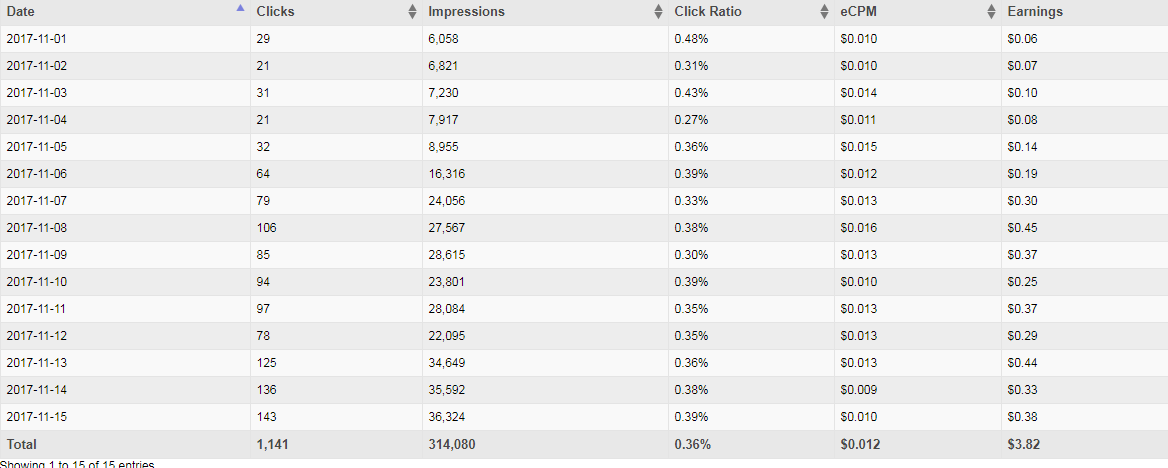
Task: Click the eCPM column header label
Action: tap(858, 12)
